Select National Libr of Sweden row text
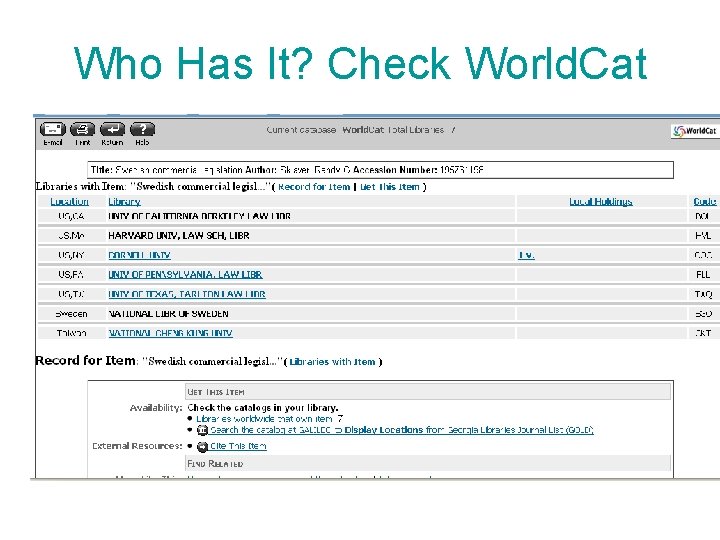 168,314
